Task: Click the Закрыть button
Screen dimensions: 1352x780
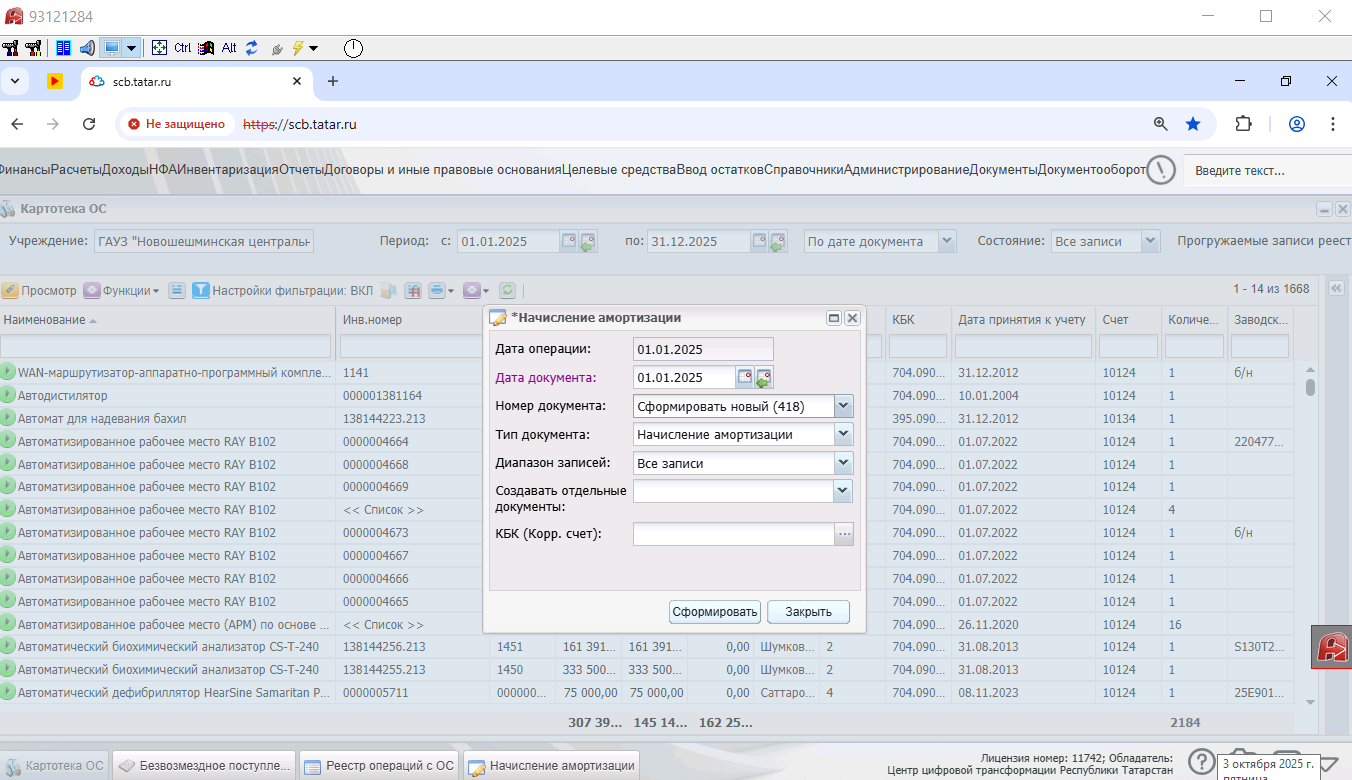Action: pyautogui.click(x=808, y=611)
